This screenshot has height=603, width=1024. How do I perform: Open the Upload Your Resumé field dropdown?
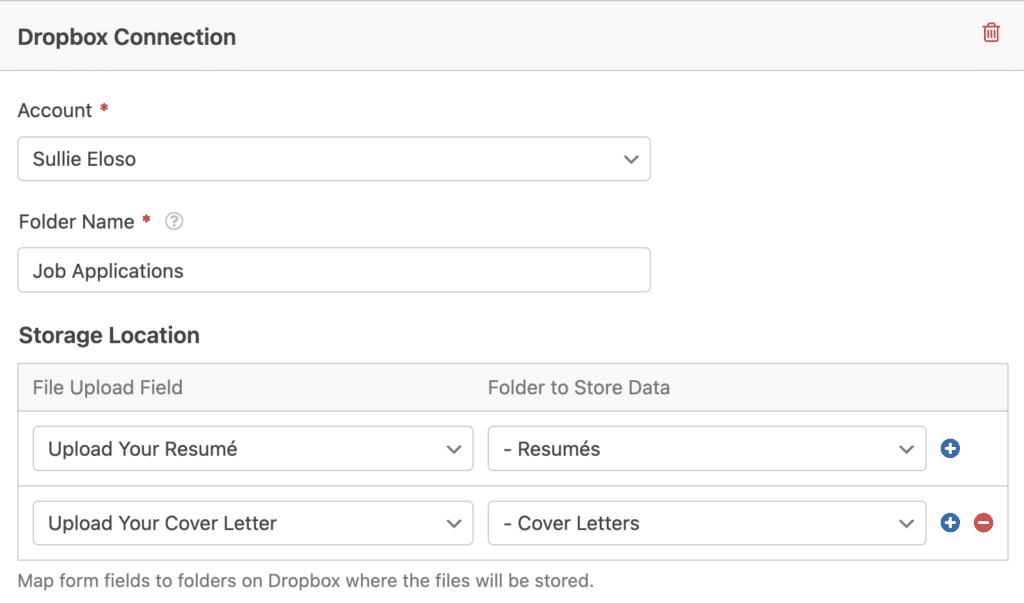[x=252, y=448]
